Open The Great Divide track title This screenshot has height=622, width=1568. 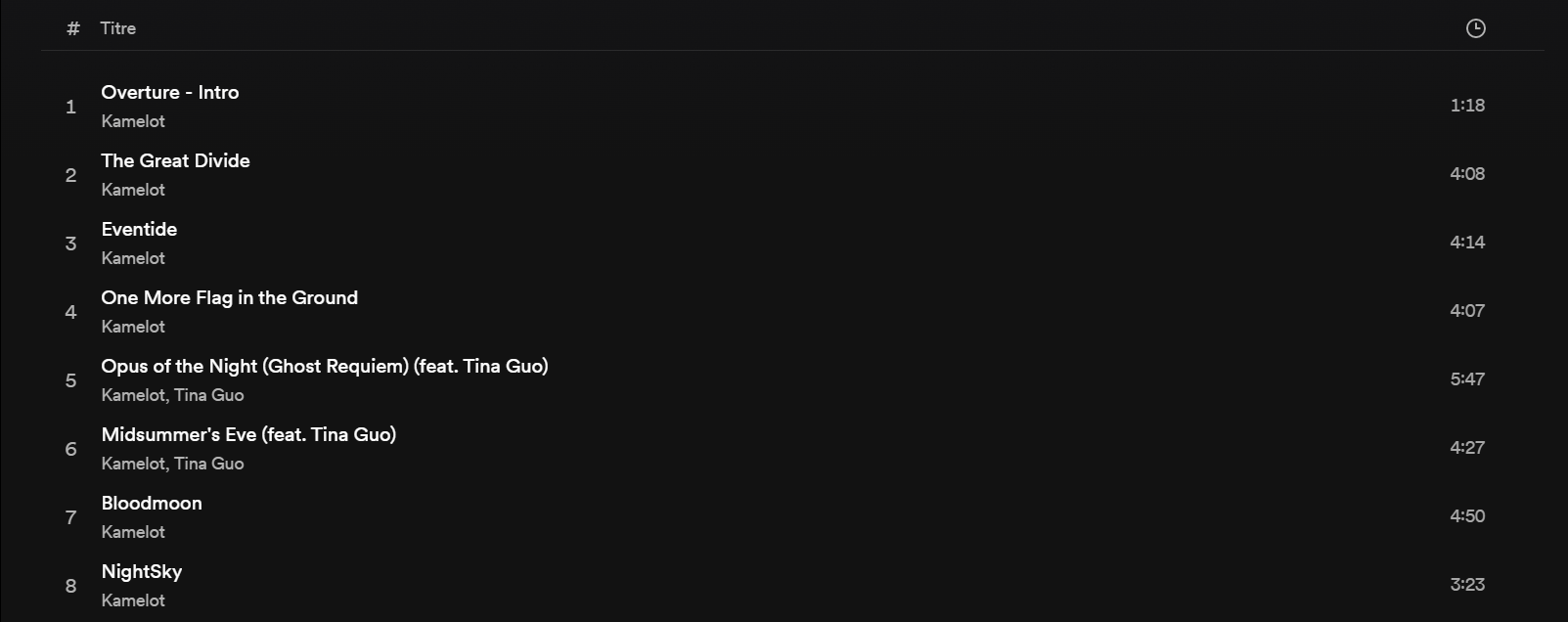coord(175,160)
